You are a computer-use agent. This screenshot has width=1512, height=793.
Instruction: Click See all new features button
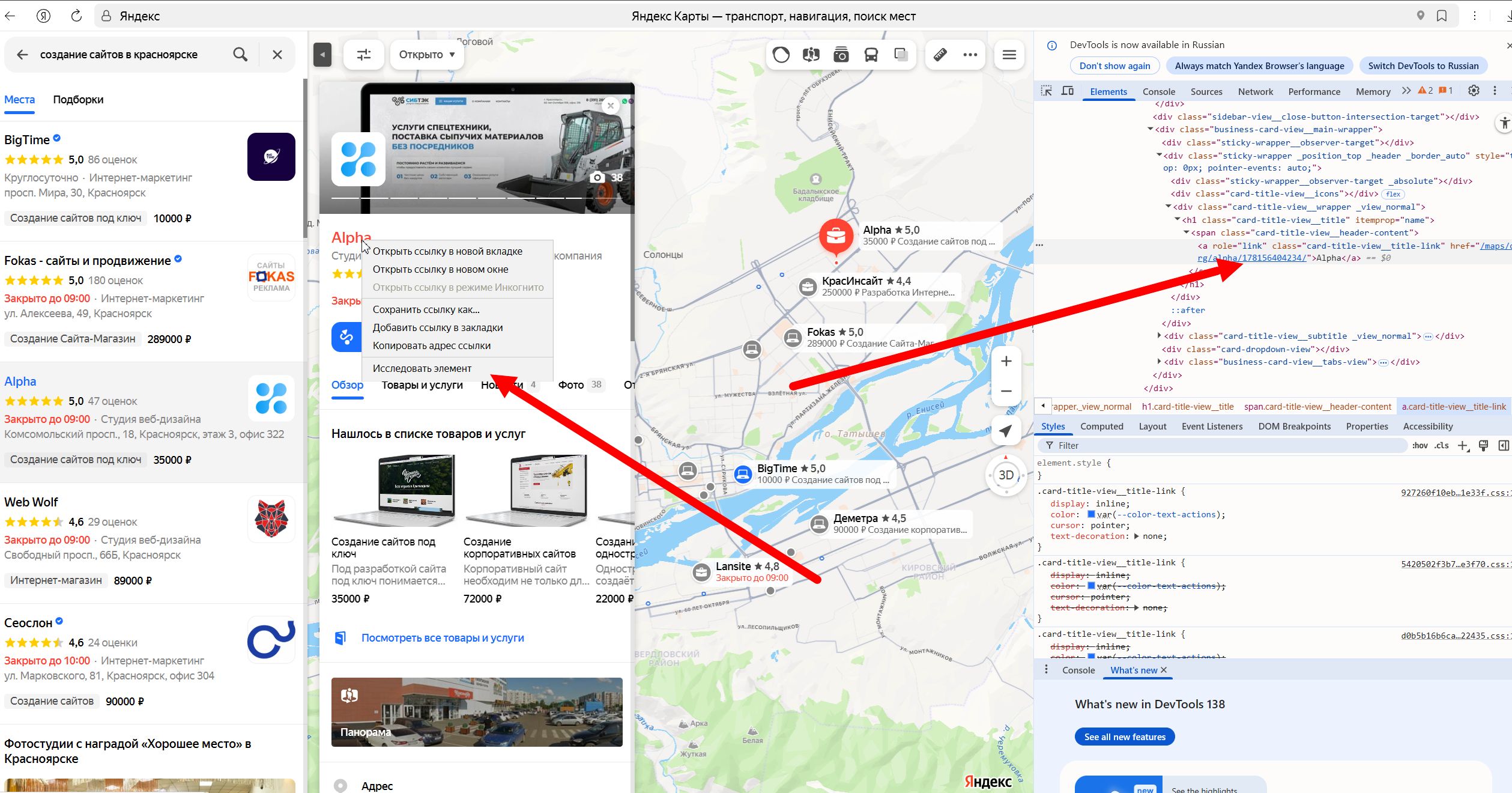point(1125,737)
